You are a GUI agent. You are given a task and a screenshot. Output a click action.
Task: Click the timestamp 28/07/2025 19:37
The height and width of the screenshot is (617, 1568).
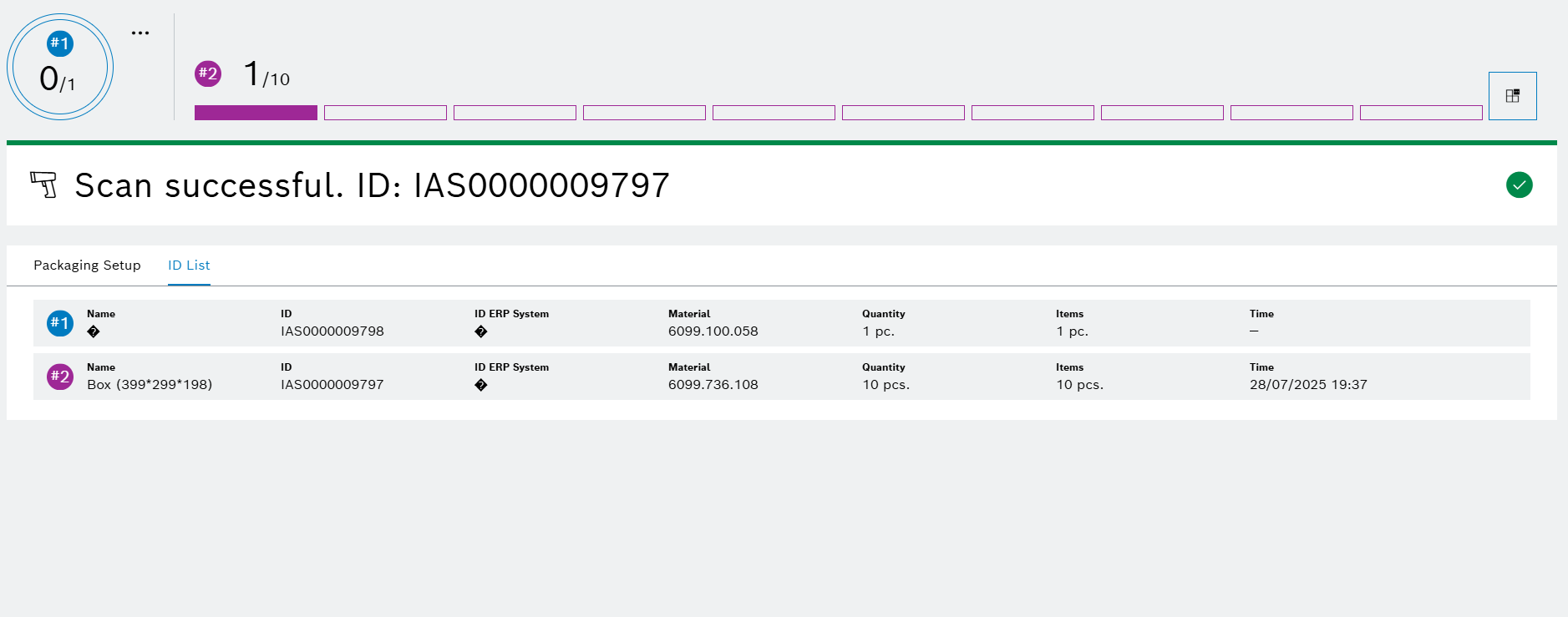tap(1307, 385)
